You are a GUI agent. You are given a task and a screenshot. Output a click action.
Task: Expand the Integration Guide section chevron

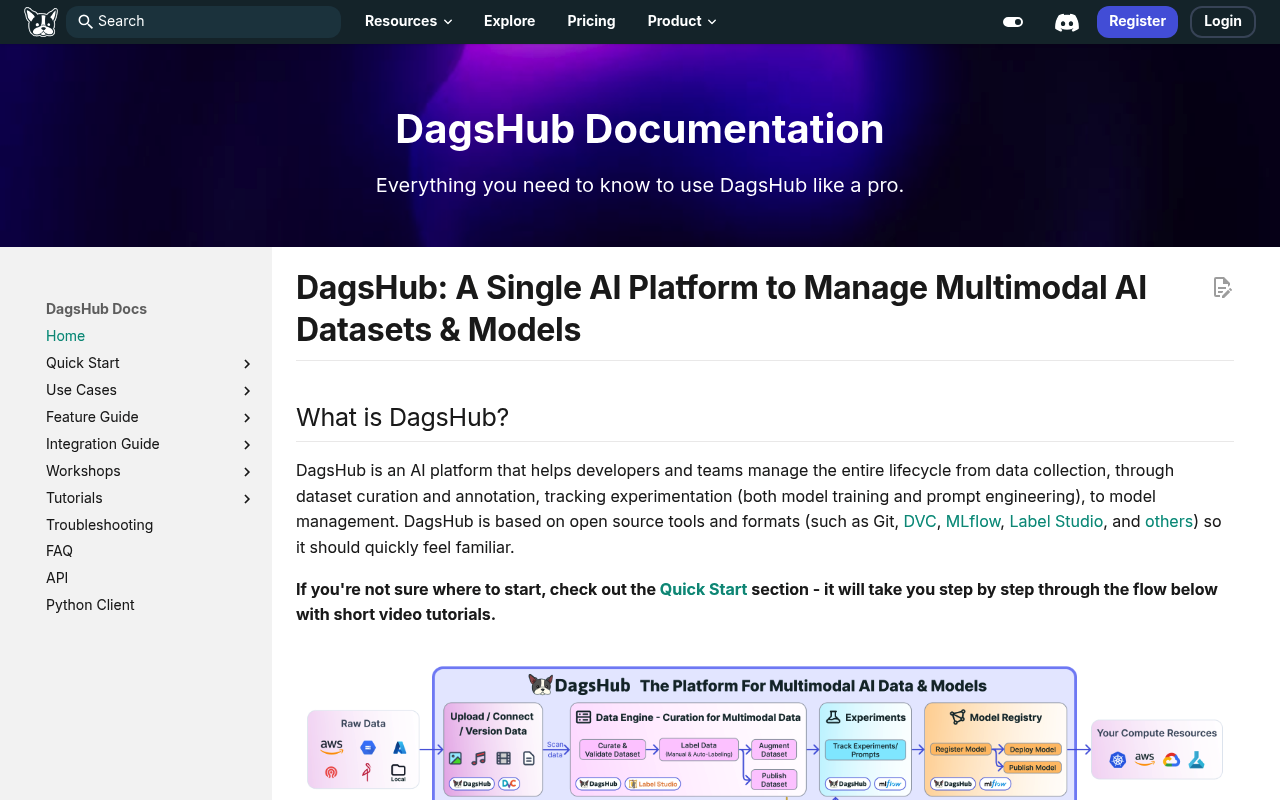point(247,445)
